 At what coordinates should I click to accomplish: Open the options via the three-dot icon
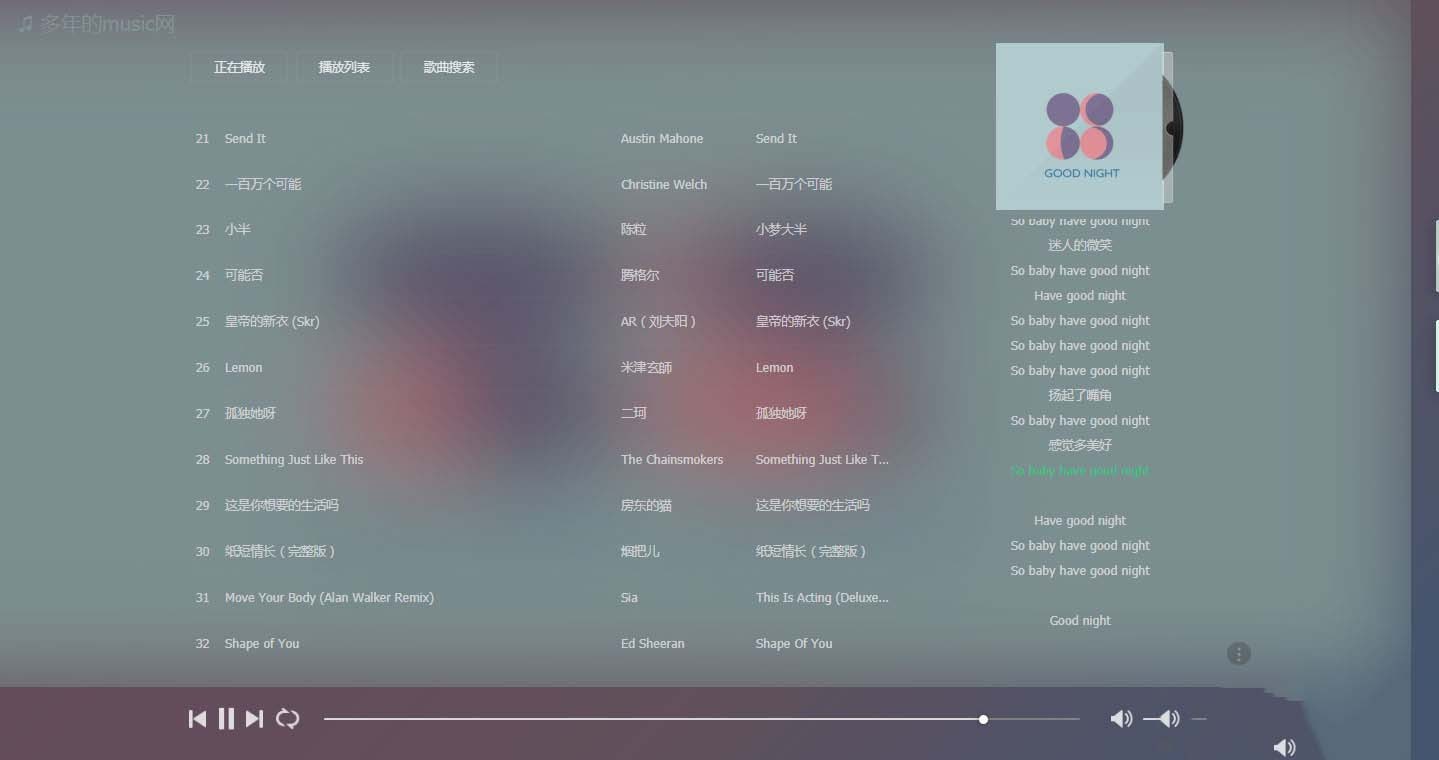coord(1239,653)
